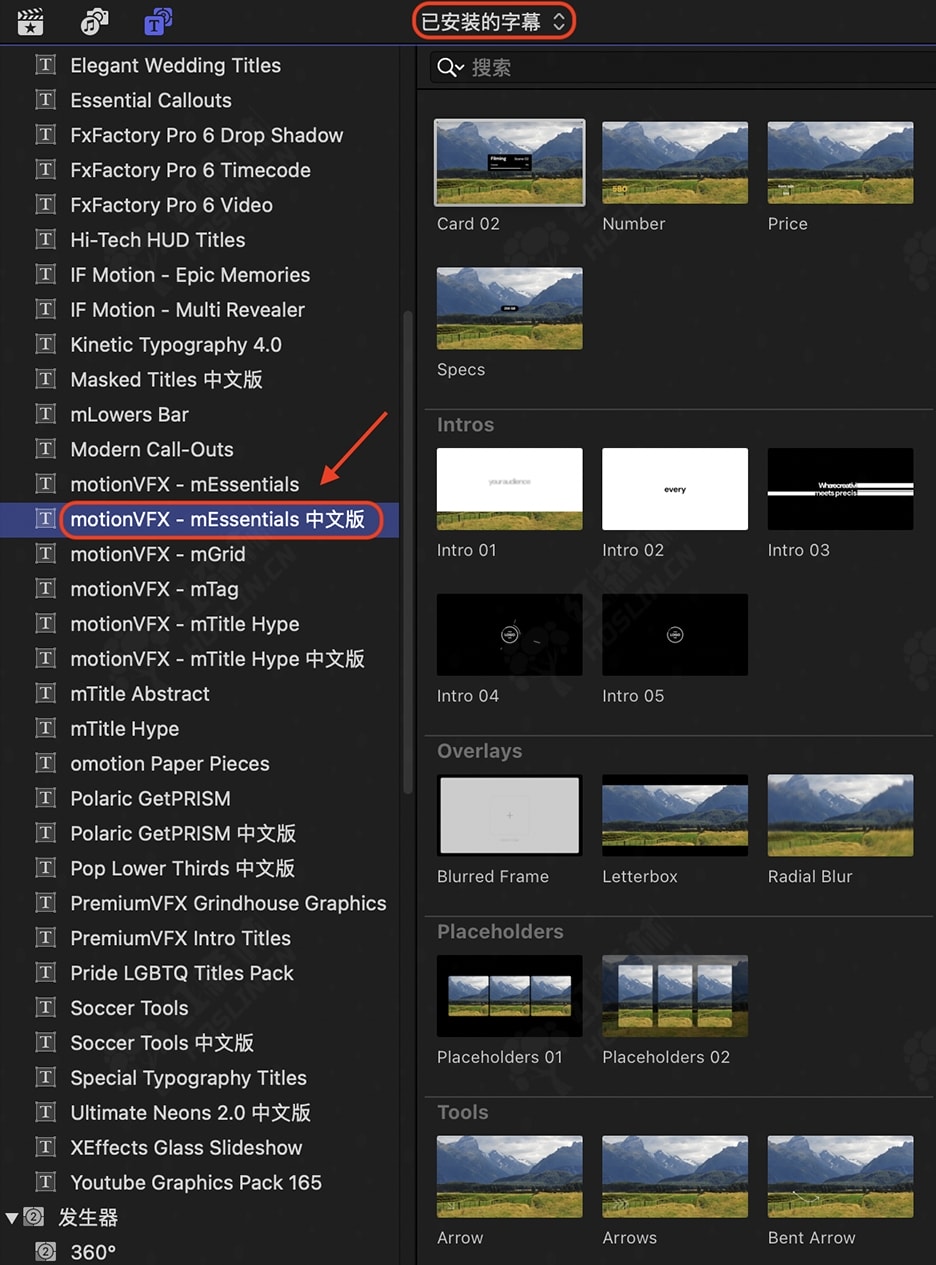Click the icon beside omotion Paper Pieces

point(45,764)
